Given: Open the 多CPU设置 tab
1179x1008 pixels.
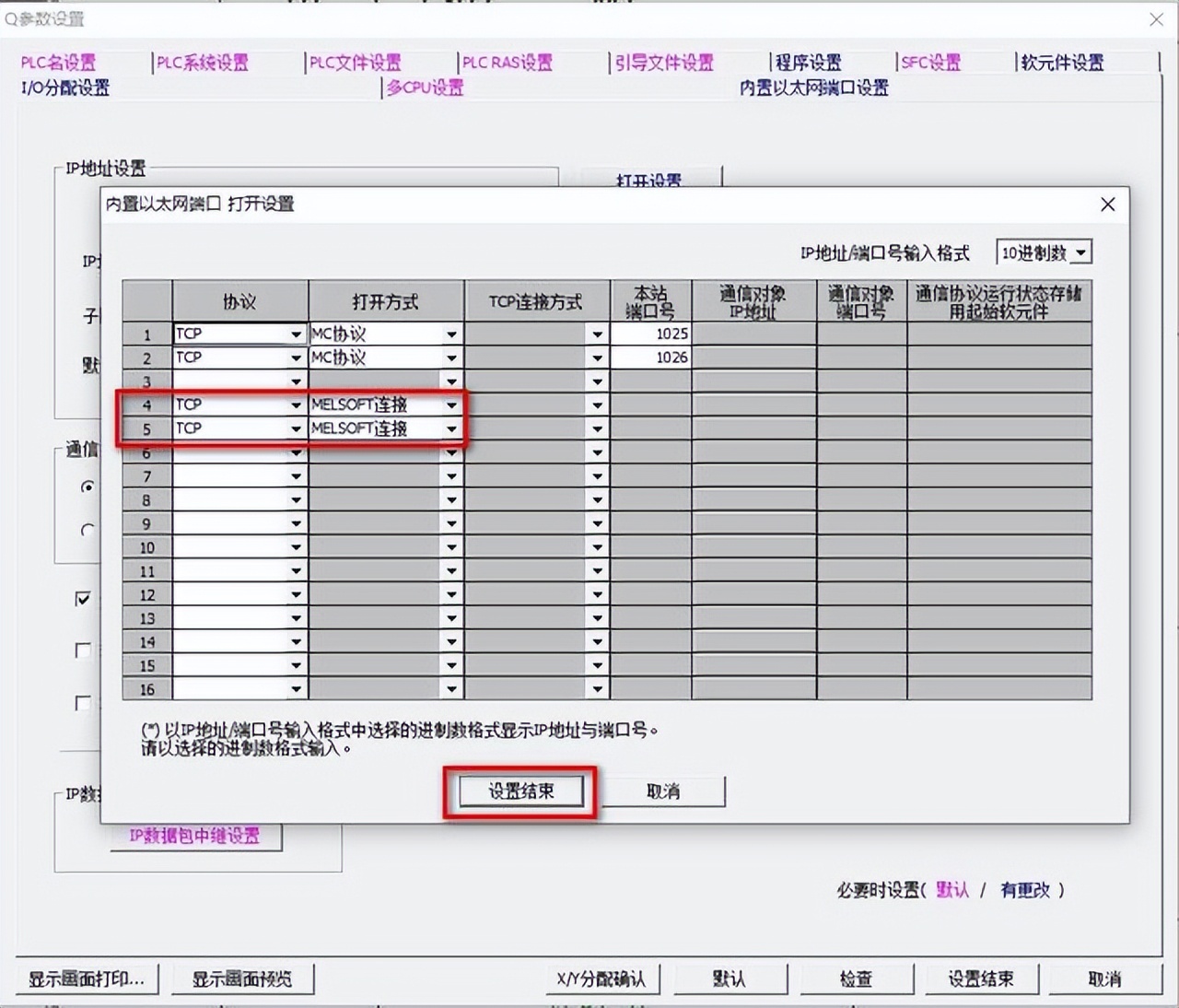Looking at the screenshot, I should pyautogui.click(x=424, y=88).
